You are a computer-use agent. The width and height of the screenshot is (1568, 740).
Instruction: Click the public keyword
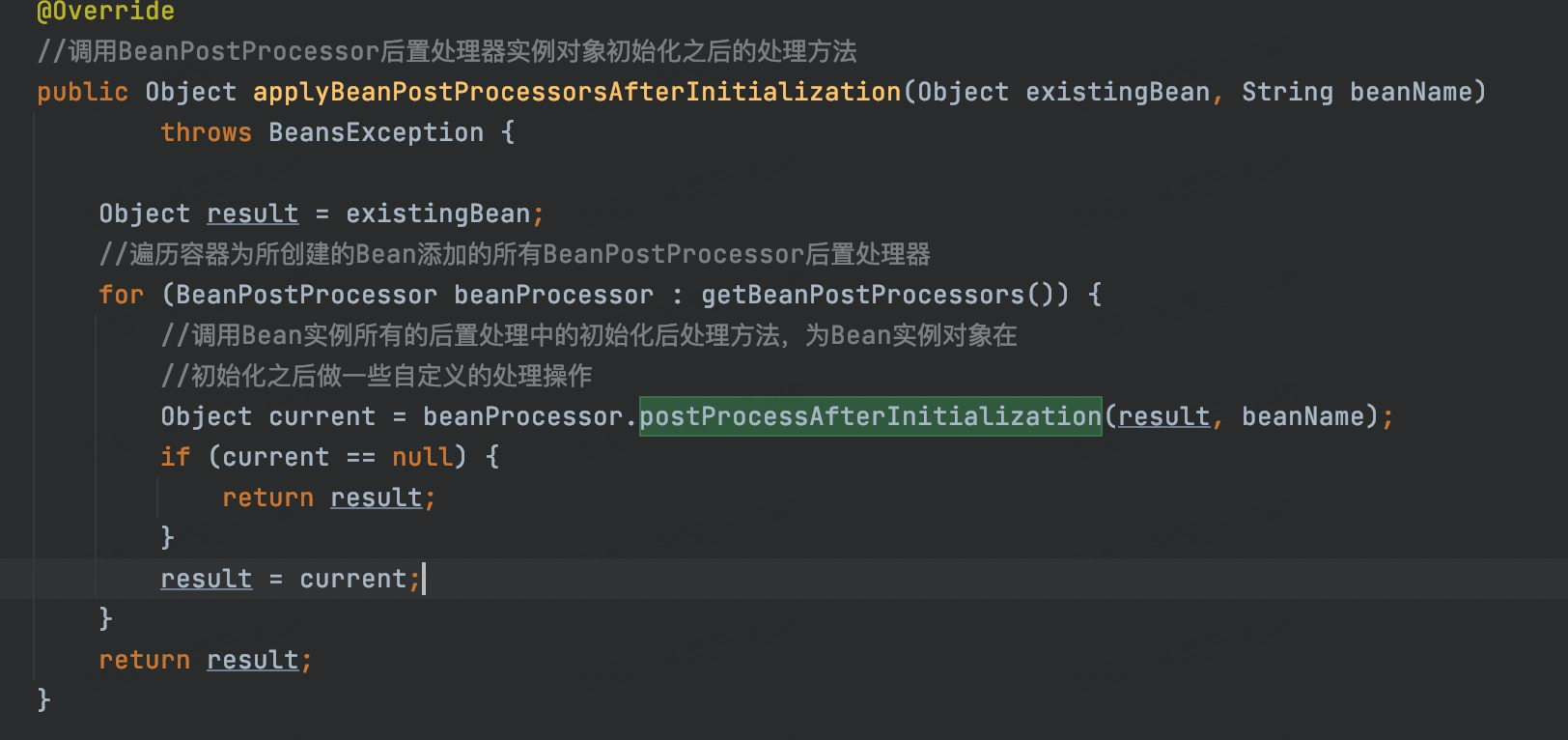82,92
